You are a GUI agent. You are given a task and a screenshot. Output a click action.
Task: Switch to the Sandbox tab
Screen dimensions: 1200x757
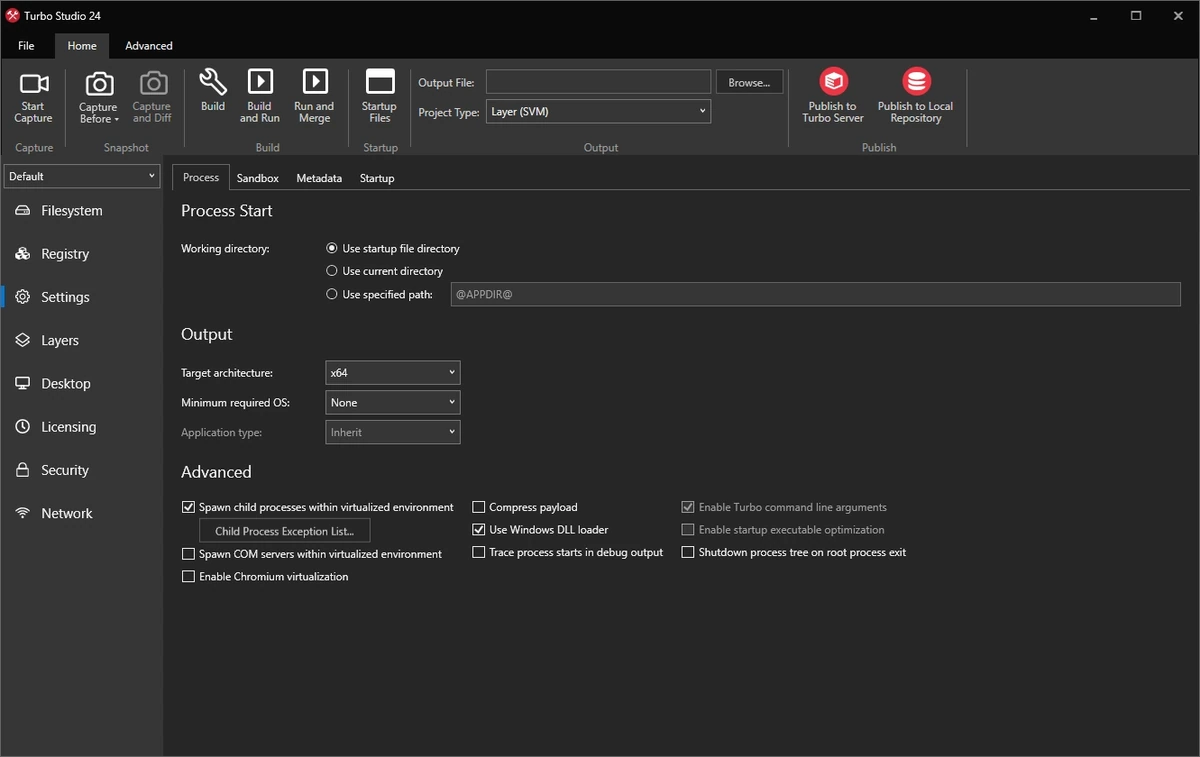(258, 178)
